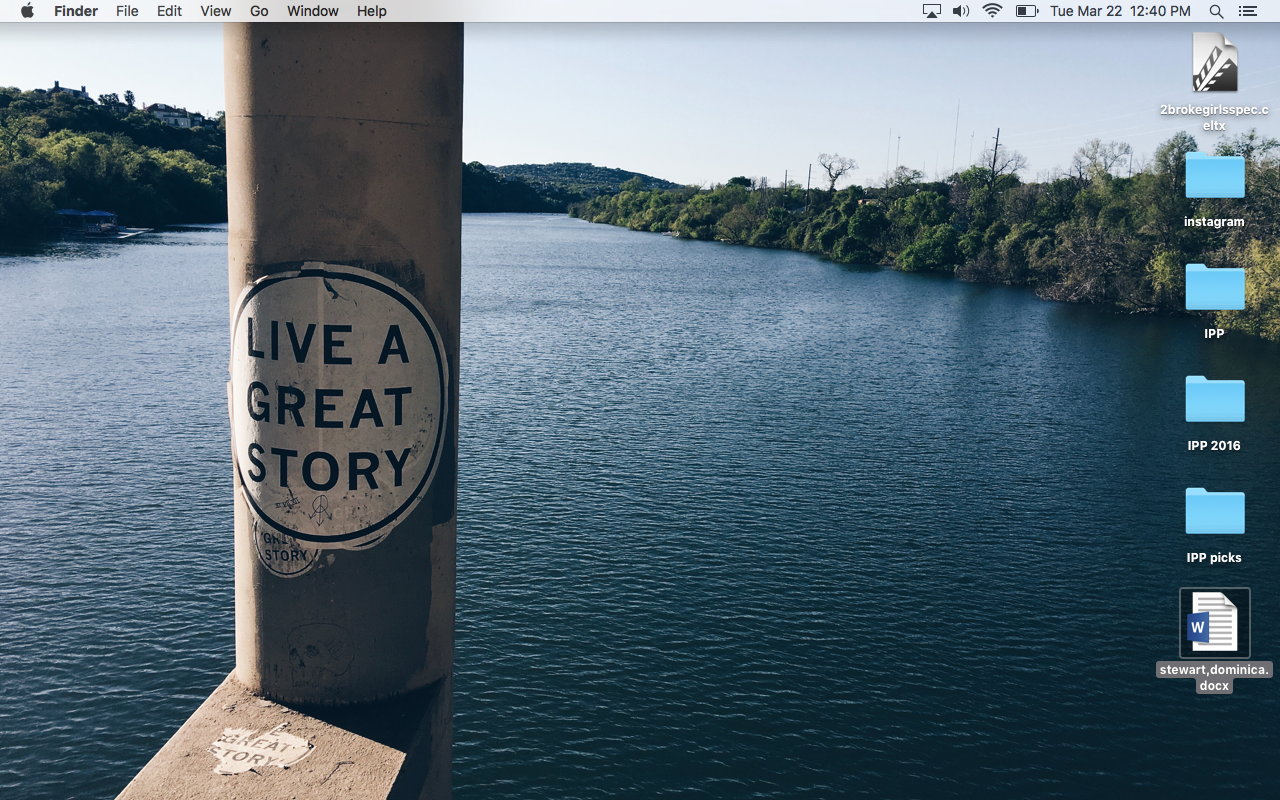
Task: Click the 2brokegirlsspec.celtx filename label
Action: point(1214,118)
